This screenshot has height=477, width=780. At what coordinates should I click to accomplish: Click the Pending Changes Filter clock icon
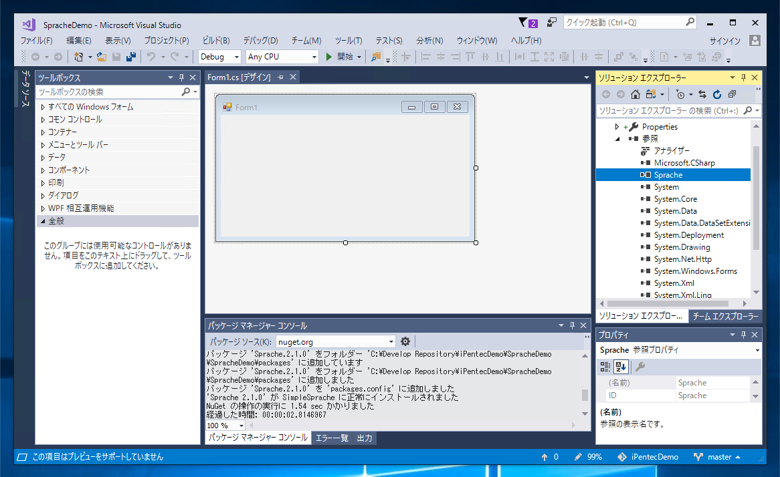(x=681, y=94)
